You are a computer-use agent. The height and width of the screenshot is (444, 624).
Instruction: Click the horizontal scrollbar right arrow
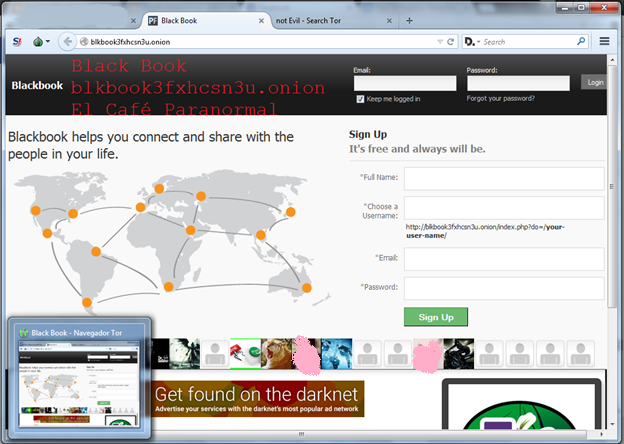(601, 434)
